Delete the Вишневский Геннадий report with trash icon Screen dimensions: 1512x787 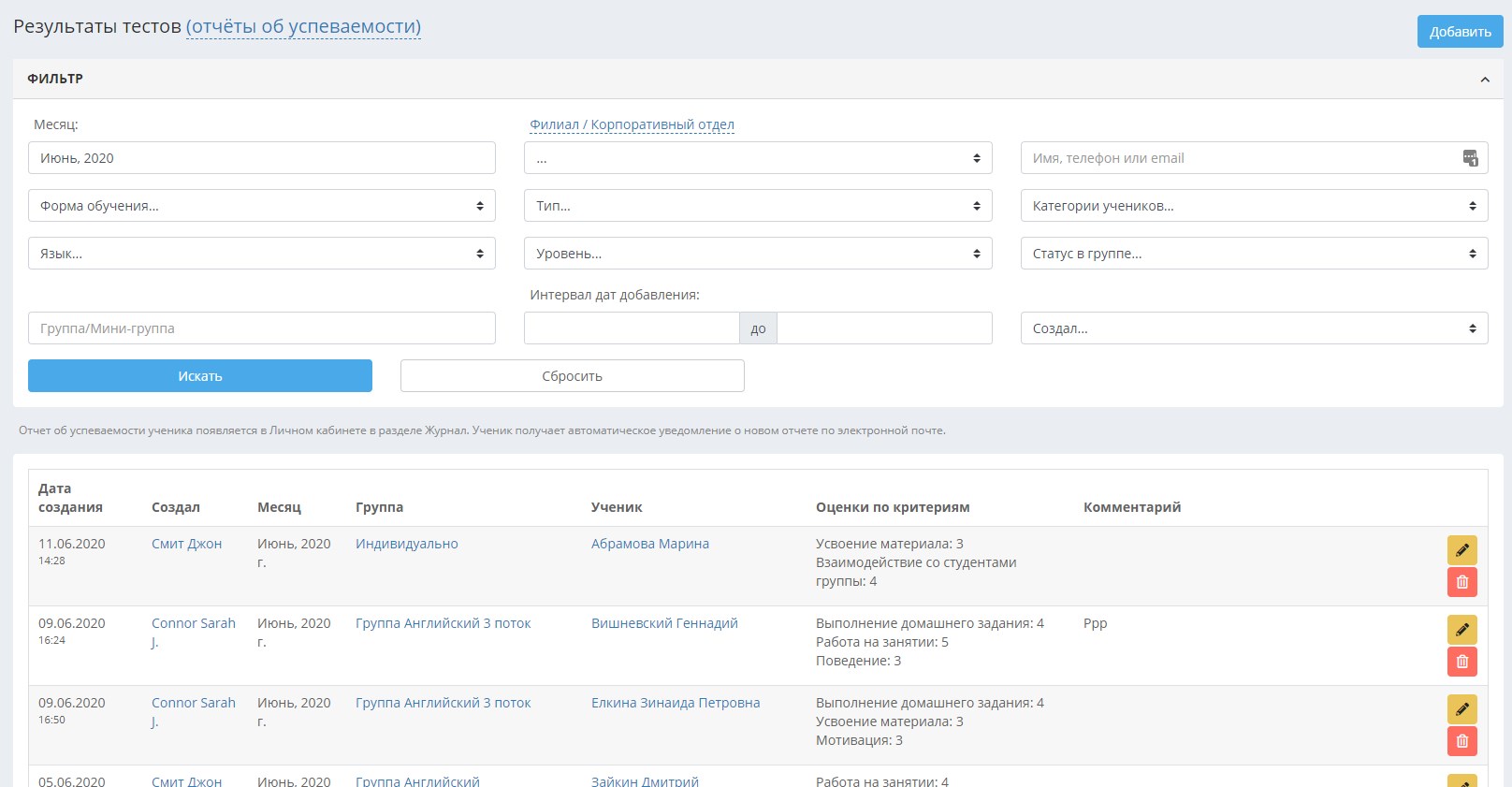pos(1461,662)
